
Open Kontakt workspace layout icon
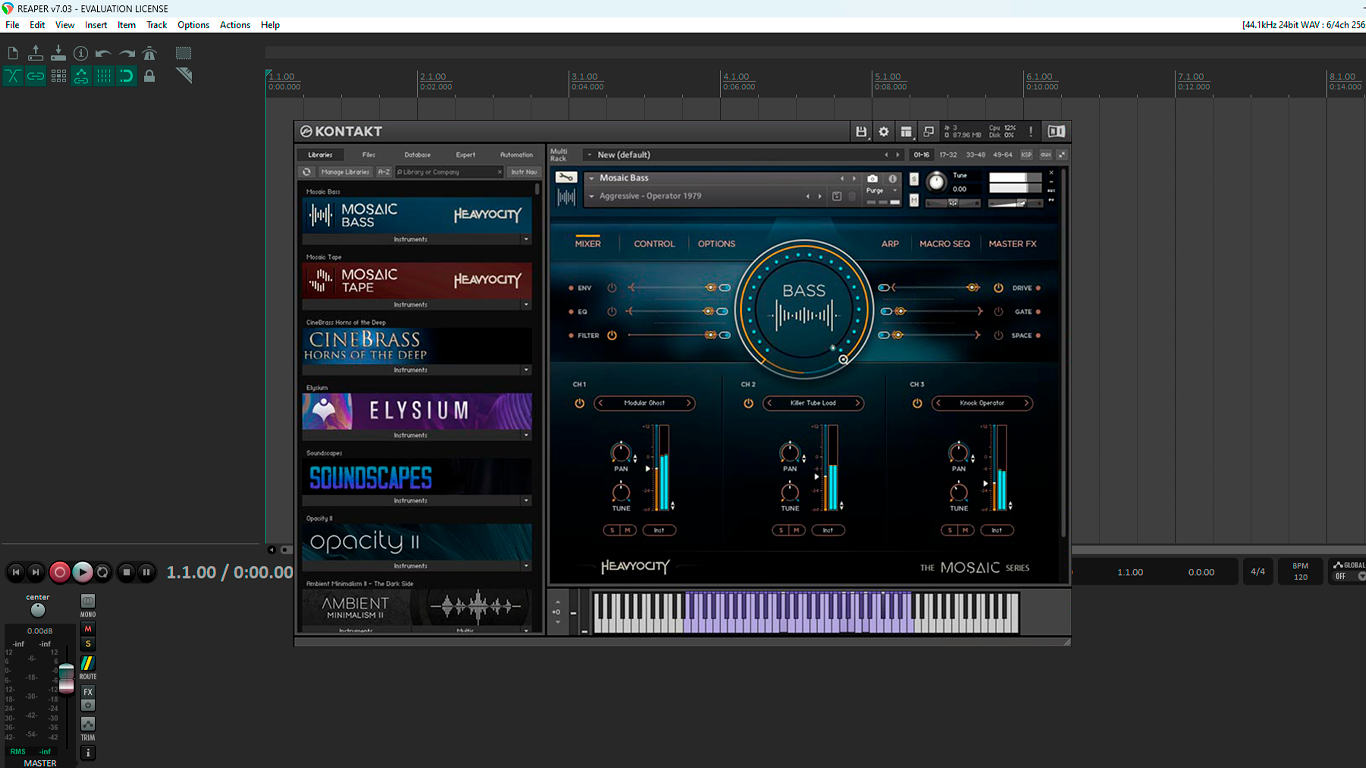point(906,131)
